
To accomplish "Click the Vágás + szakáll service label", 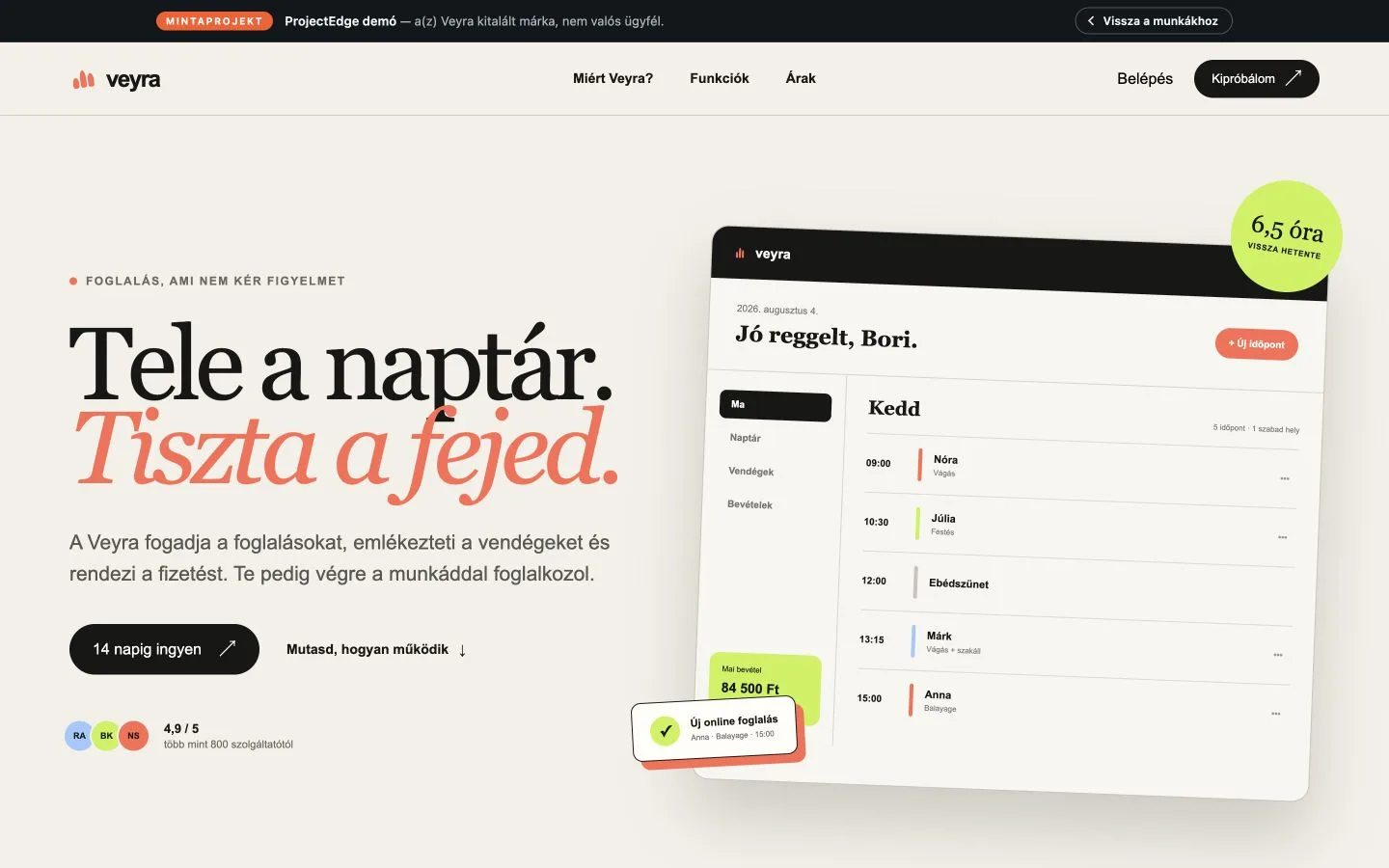I will [x=953, y=650].
